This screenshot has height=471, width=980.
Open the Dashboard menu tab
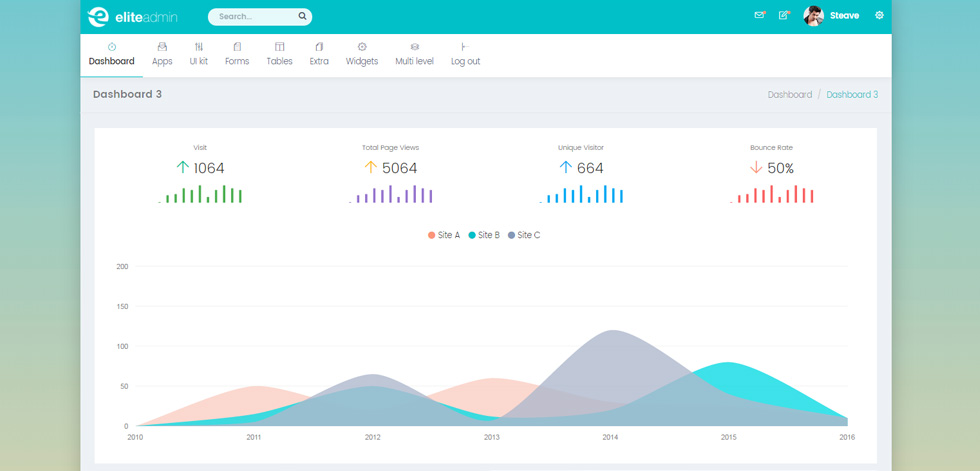(x=111, y=56)
